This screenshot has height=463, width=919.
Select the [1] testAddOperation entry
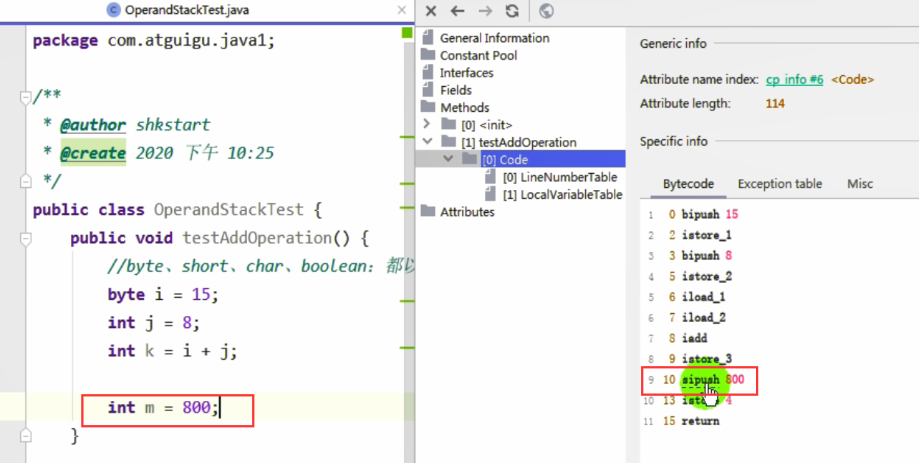(518, 142)
